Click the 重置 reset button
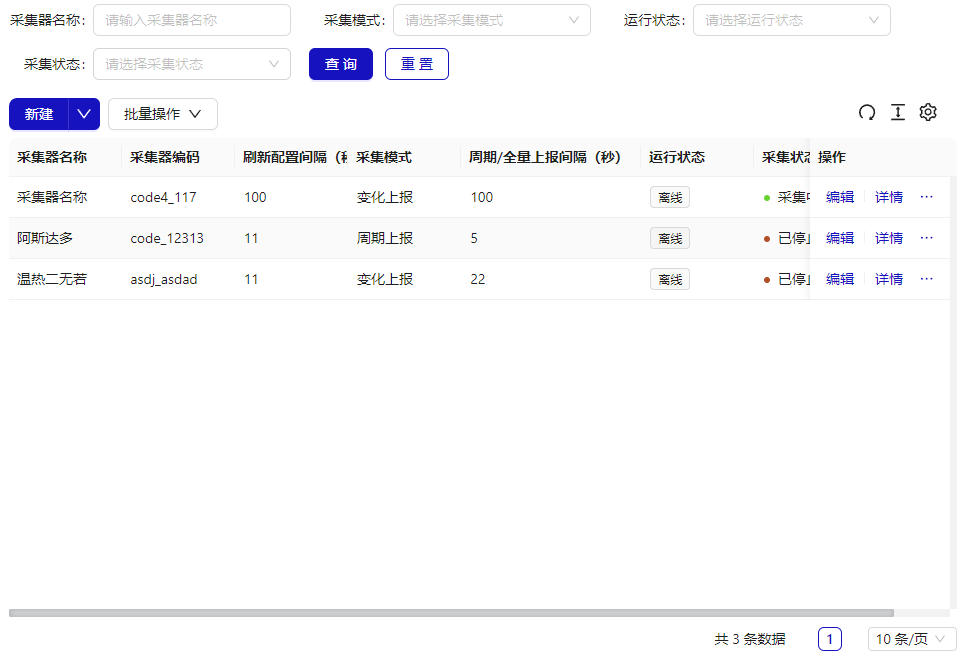The height and width of the screenshot is (653, 962). point(417,64)
